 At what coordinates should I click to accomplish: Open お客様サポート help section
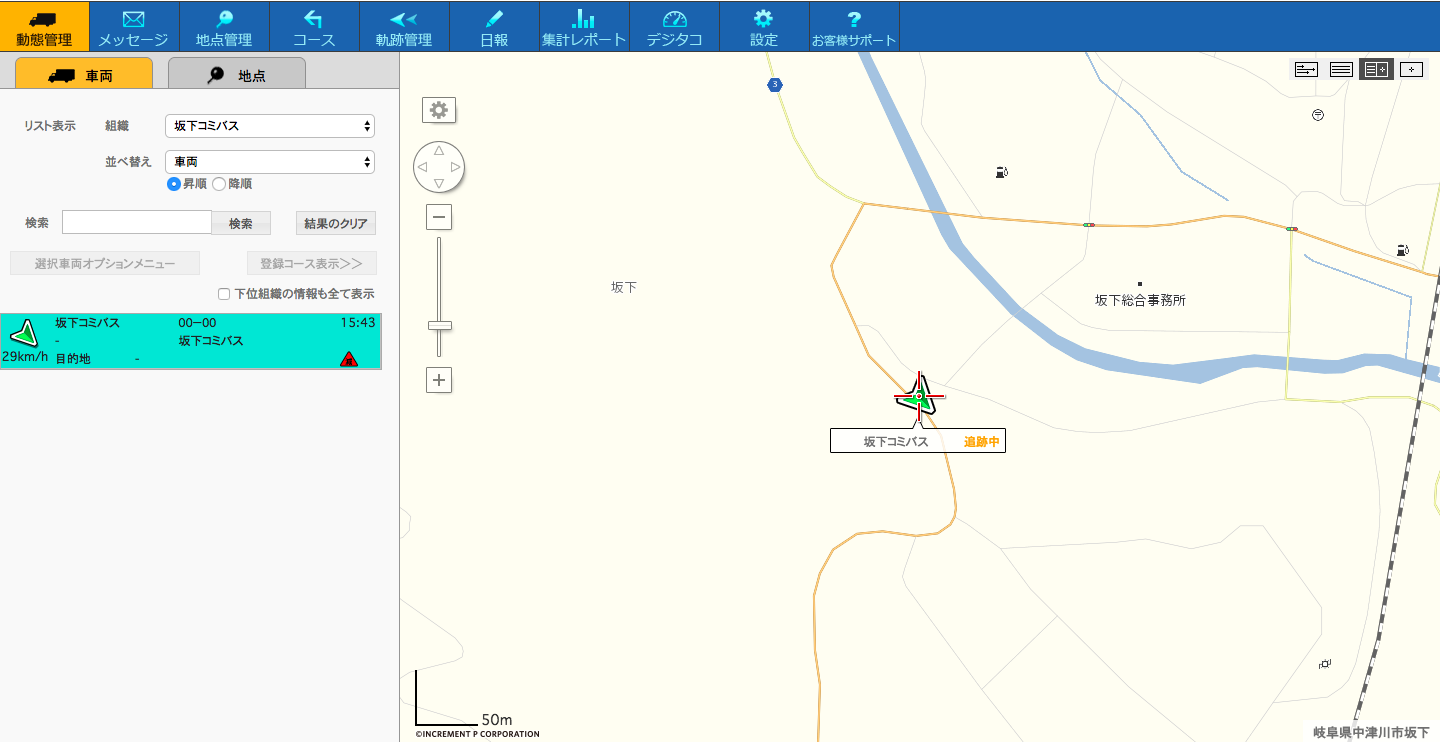[x=854, y=26]
